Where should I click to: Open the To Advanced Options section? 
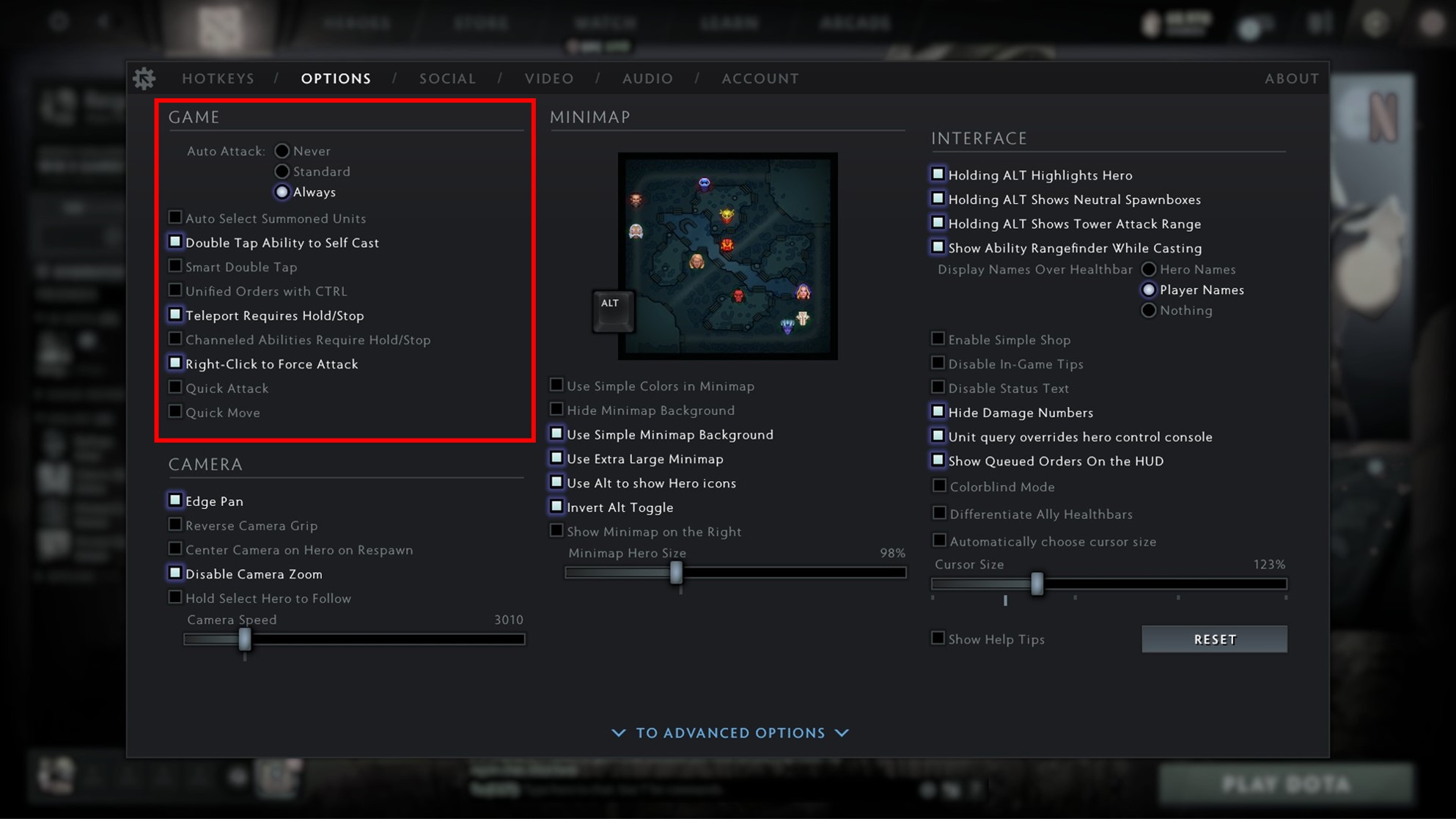click(x=731, y=733)
